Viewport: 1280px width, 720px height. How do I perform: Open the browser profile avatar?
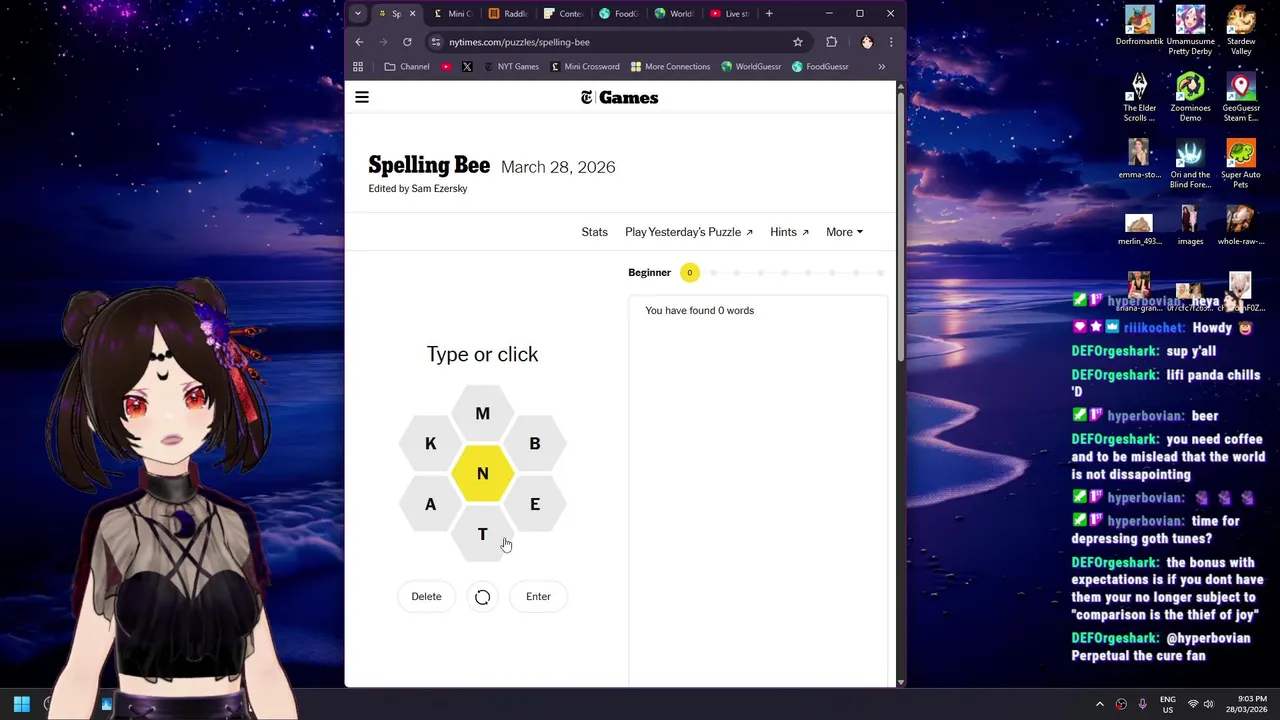click(867, 42)
